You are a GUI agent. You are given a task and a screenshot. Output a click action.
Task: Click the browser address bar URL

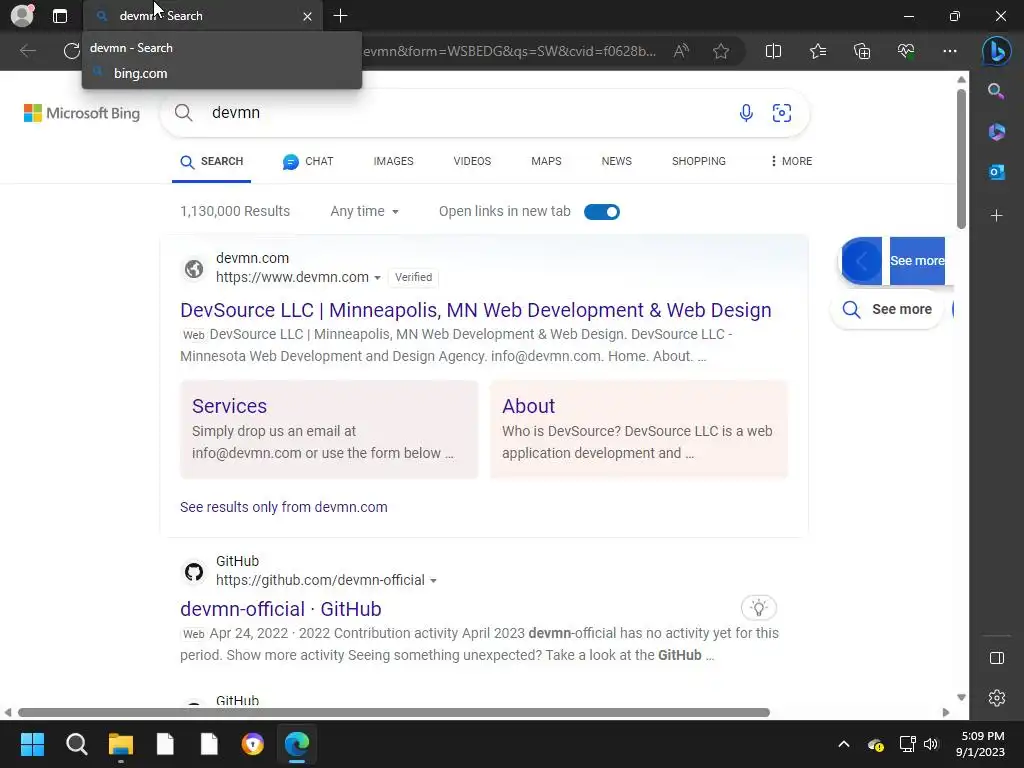tap(507, 51)
